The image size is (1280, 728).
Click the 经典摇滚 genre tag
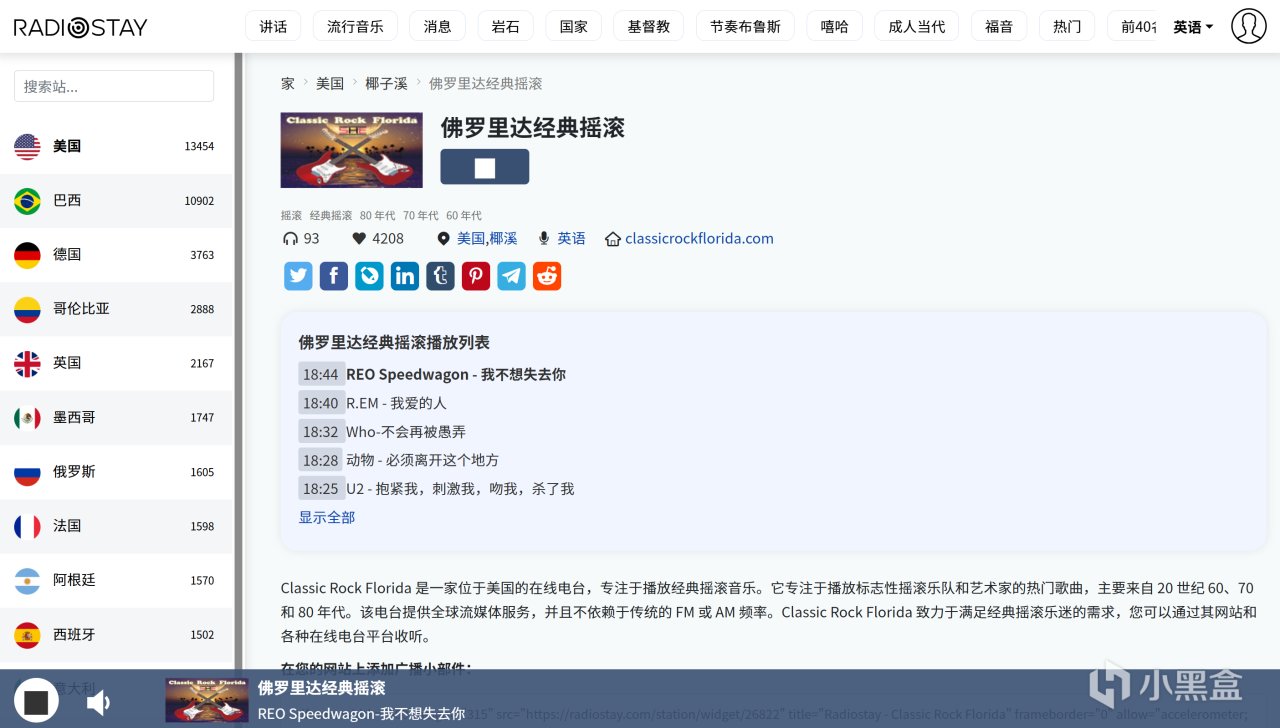(330, 215)
